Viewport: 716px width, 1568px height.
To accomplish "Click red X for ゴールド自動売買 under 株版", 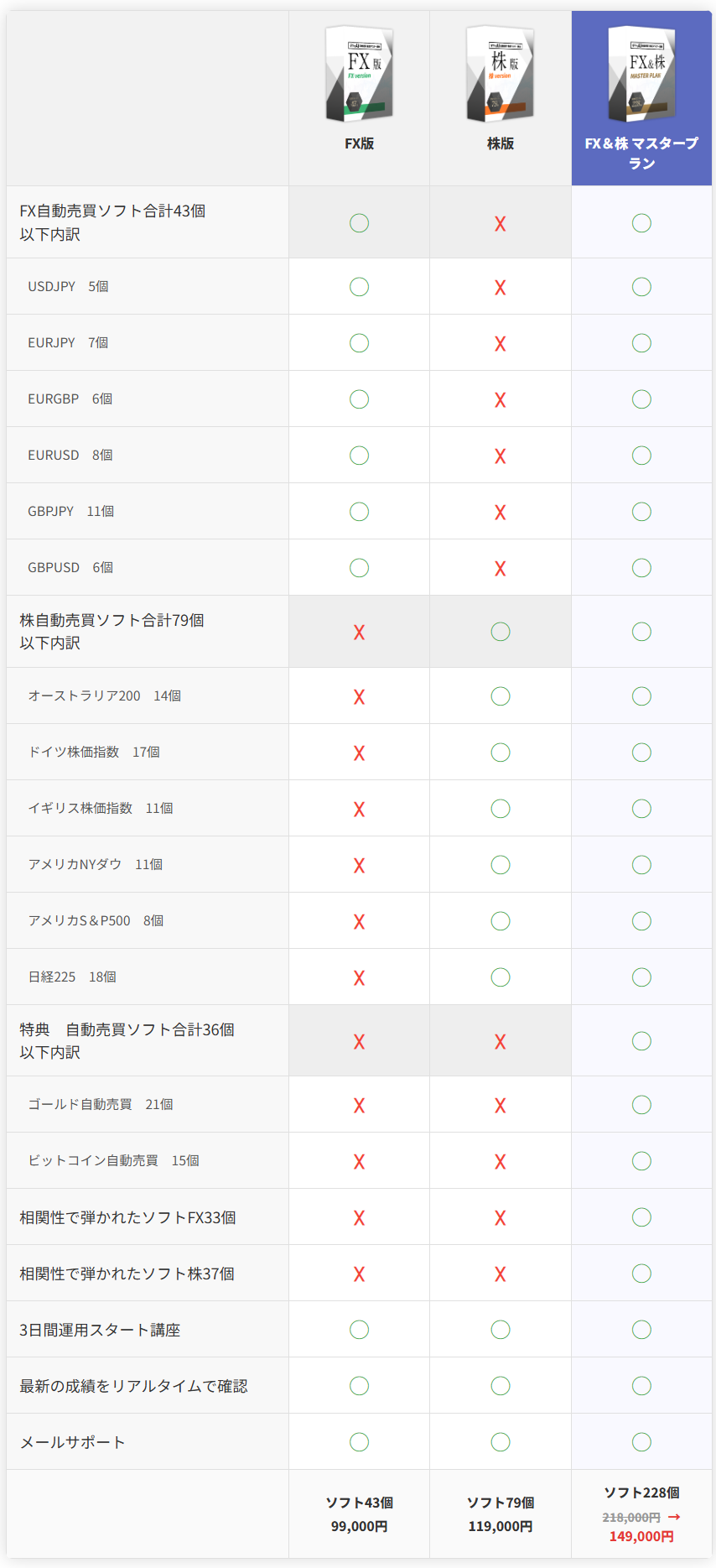I will [x=501, y=1106].
